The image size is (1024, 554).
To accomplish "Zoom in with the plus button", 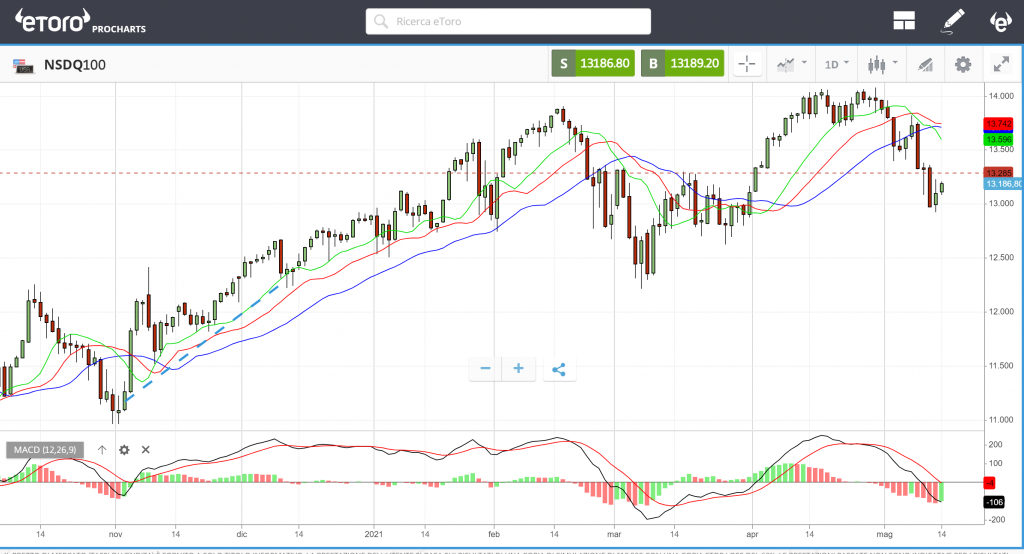I will [x=519, y=368].
